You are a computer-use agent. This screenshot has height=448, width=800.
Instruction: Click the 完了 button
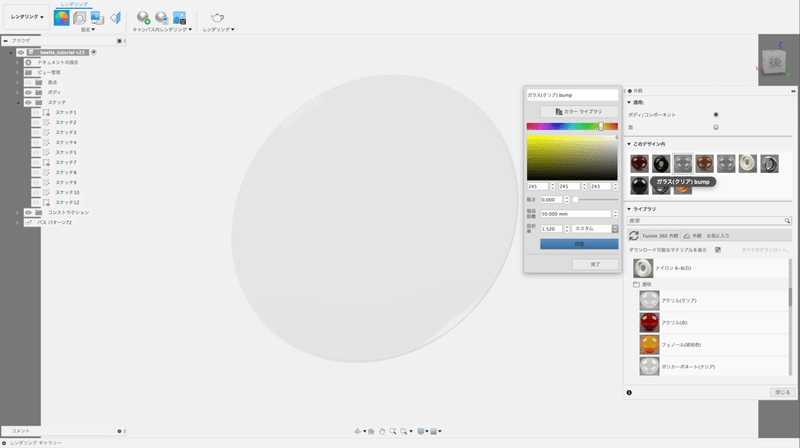[x=595, y=264]
